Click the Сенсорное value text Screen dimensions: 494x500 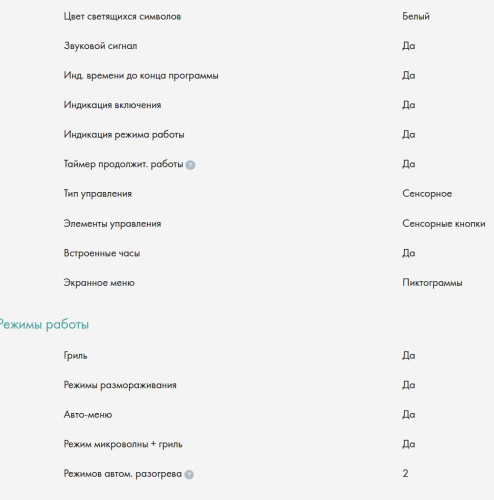[x=427, y=194]
